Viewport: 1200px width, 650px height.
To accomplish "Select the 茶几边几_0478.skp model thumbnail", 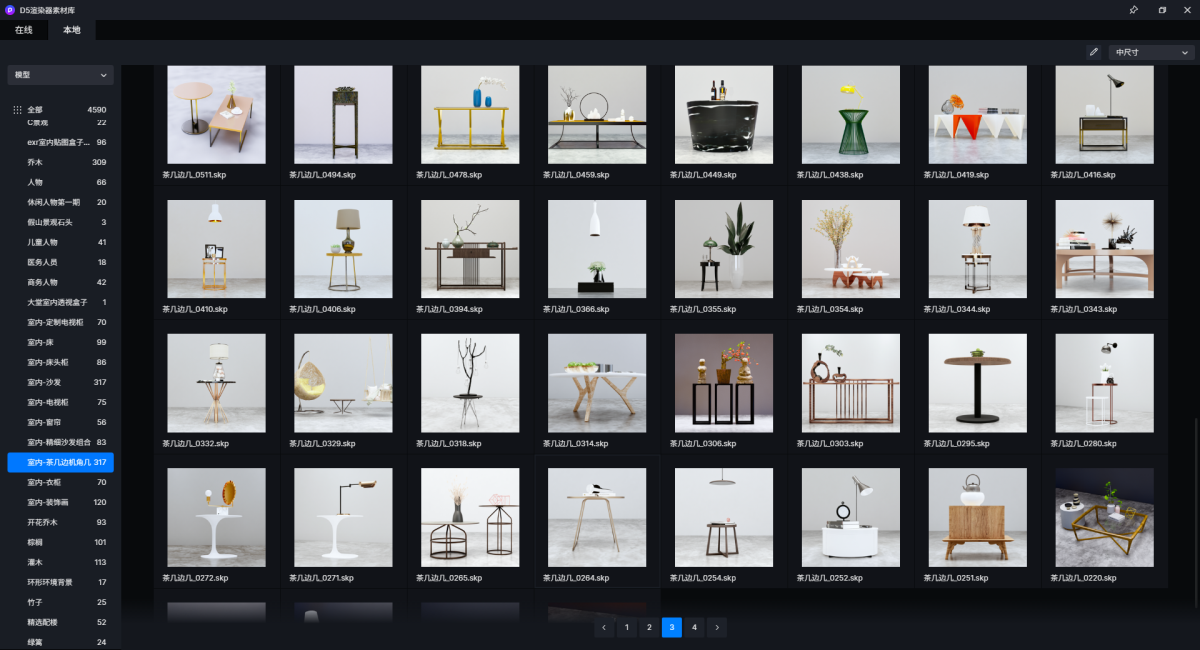I will [x=470, y=115].
